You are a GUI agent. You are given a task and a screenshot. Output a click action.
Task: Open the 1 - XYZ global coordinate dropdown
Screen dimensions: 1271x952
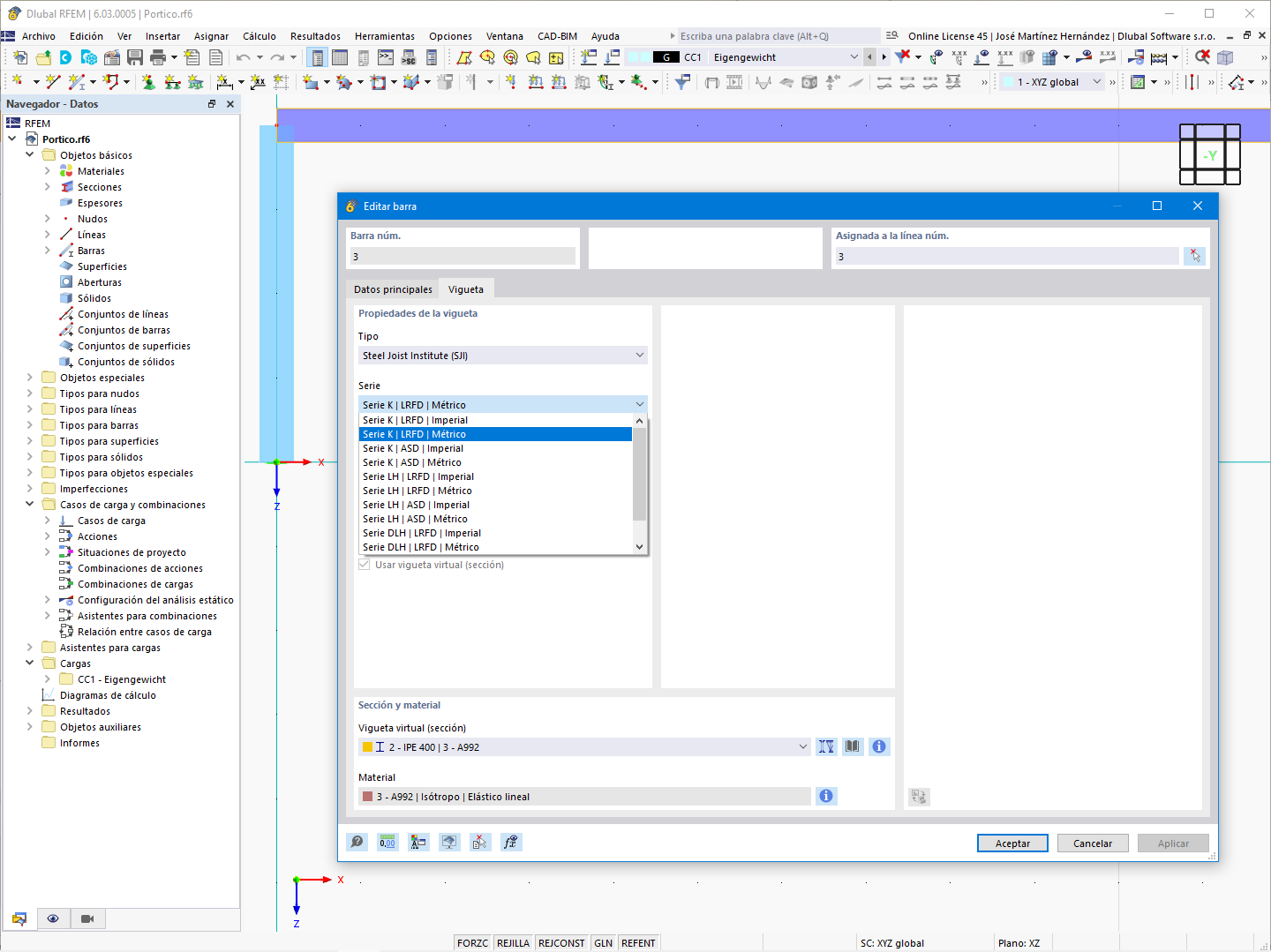tap(1097, 82)
